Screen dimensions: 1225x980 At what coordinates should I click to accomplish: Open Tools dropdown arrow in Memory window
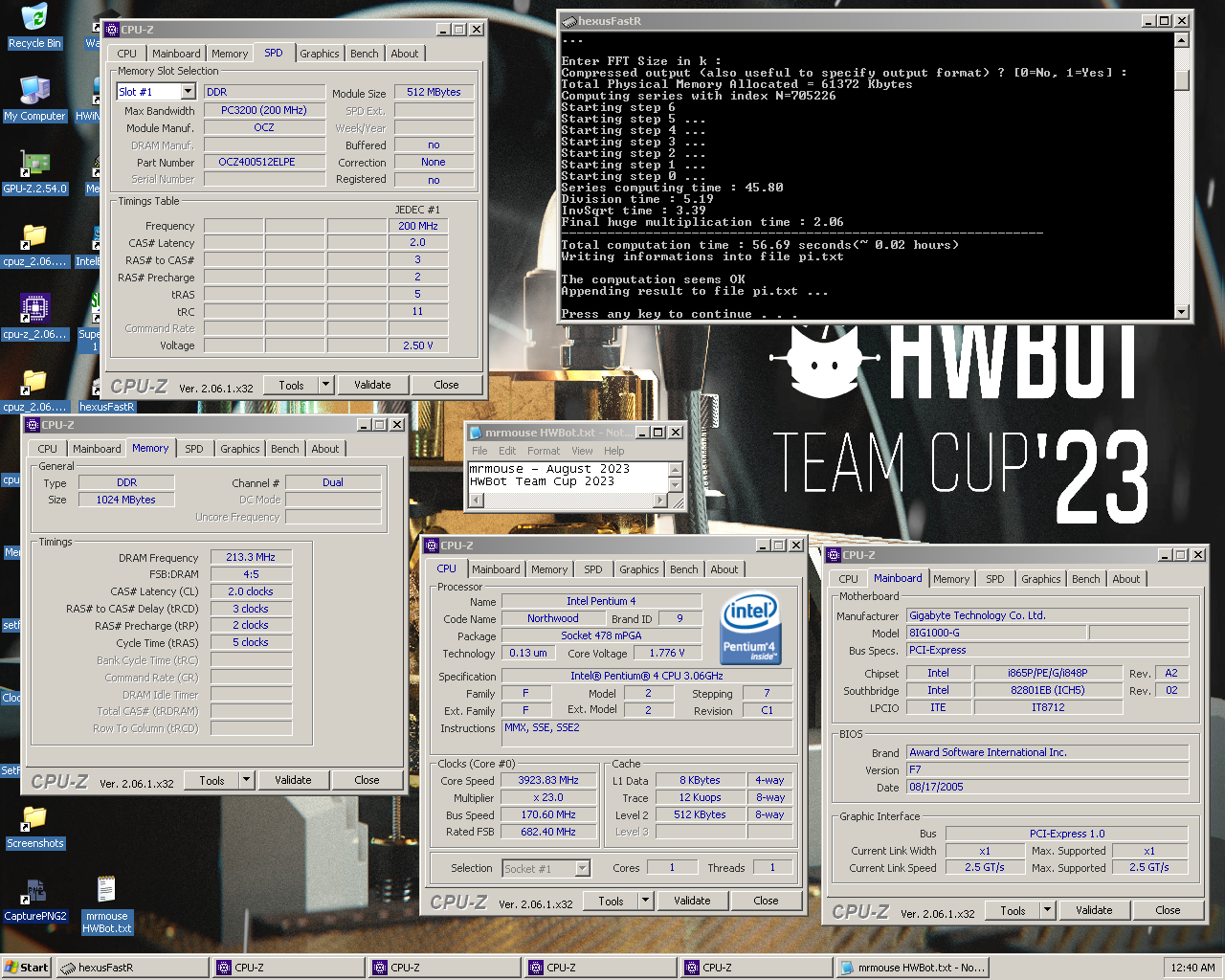[247, 780]
